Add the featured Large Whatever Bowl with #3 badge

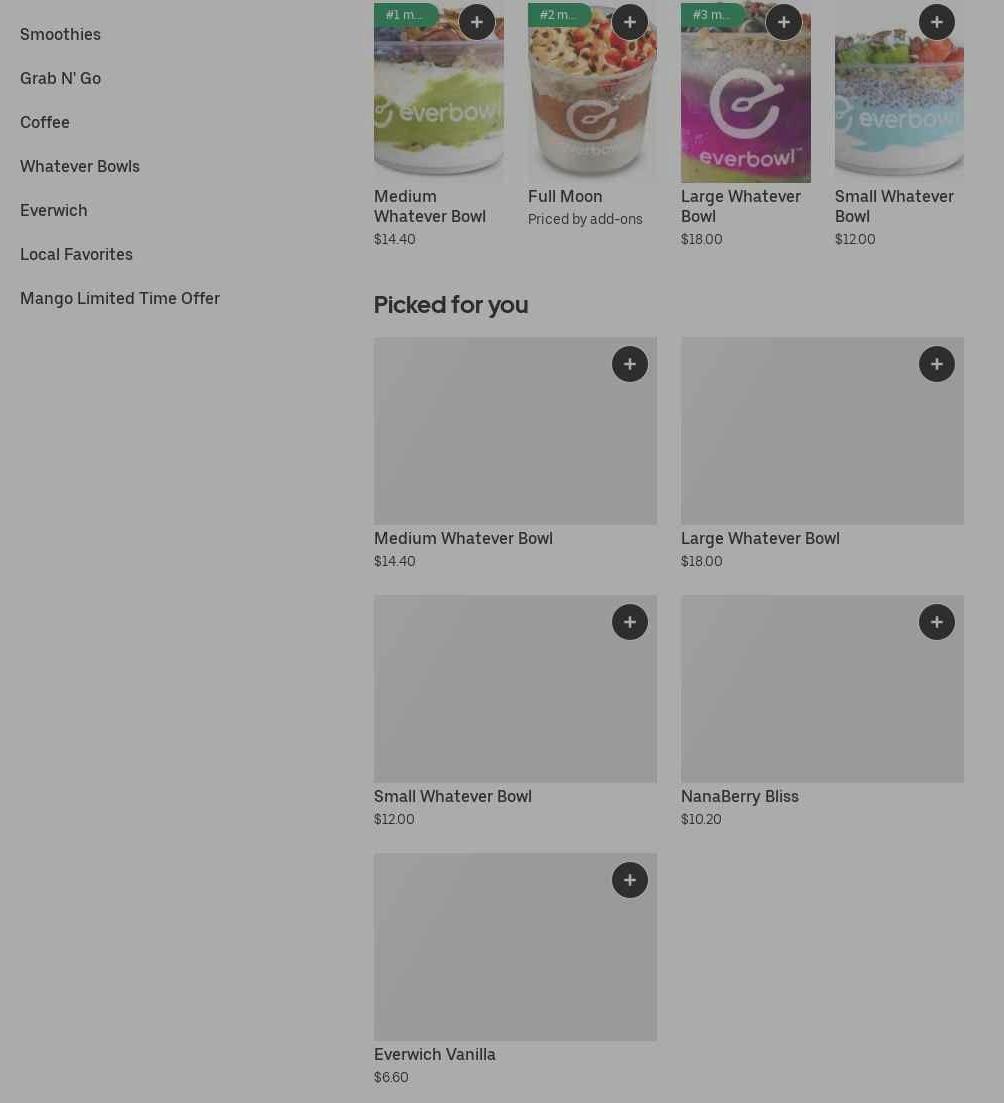point(784,22)
